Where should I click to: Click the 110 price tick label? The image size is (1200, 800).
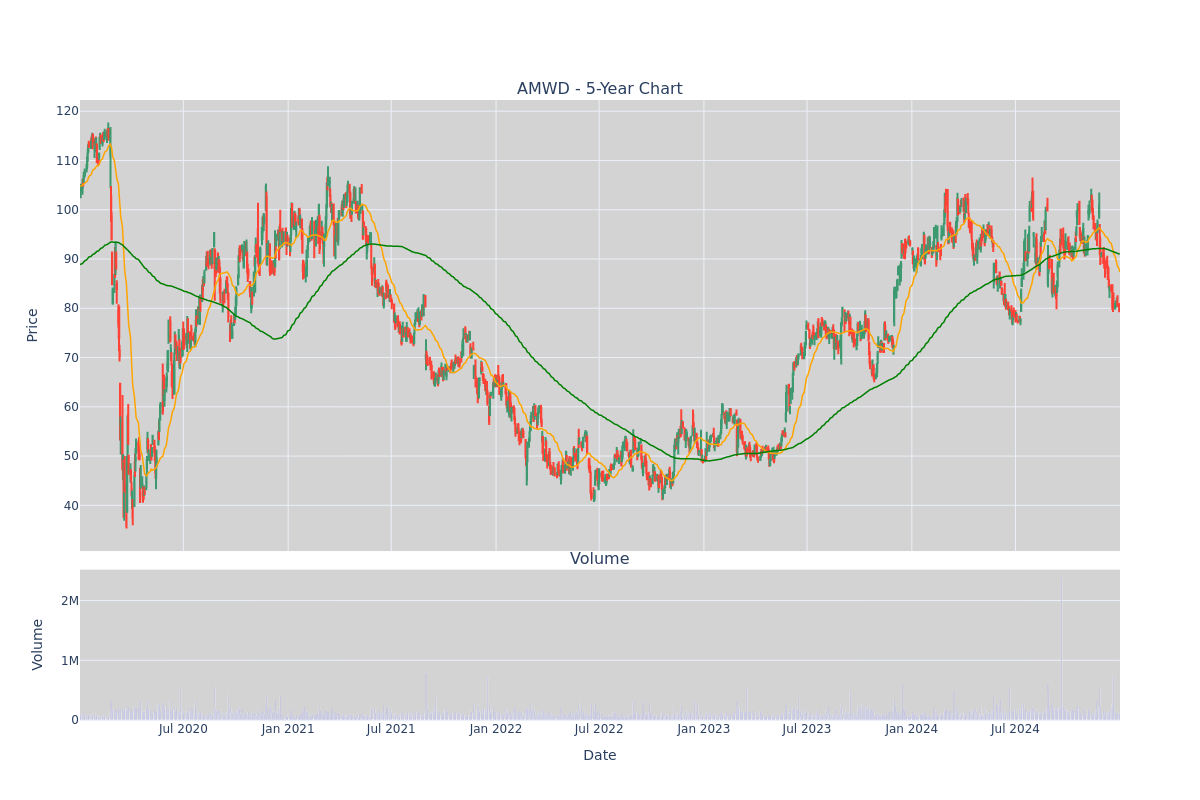67,161
